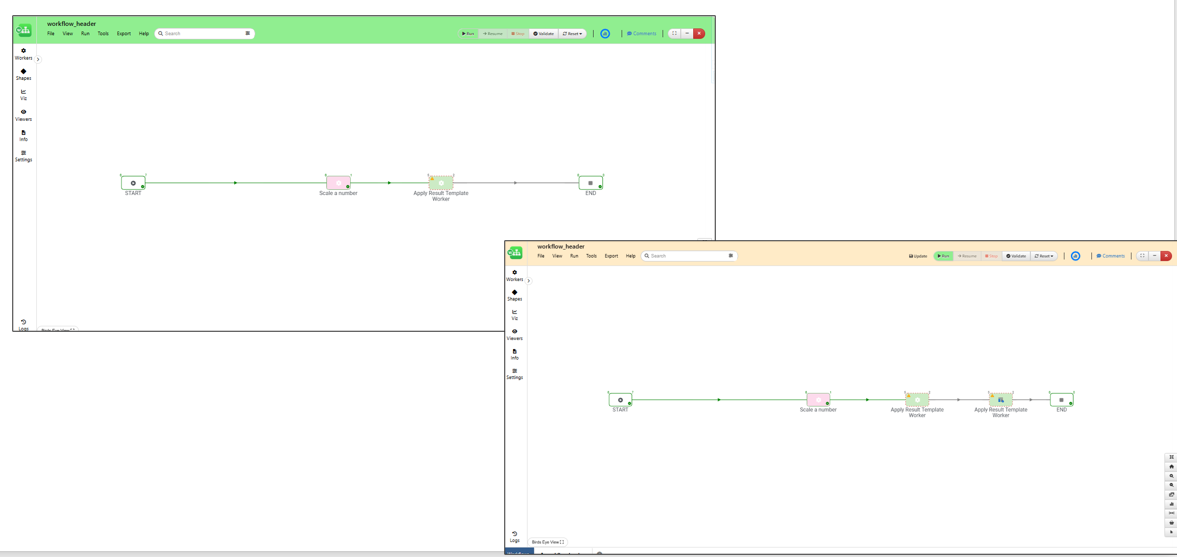Open Settings panel in top-left window

(x=23, y=156)
